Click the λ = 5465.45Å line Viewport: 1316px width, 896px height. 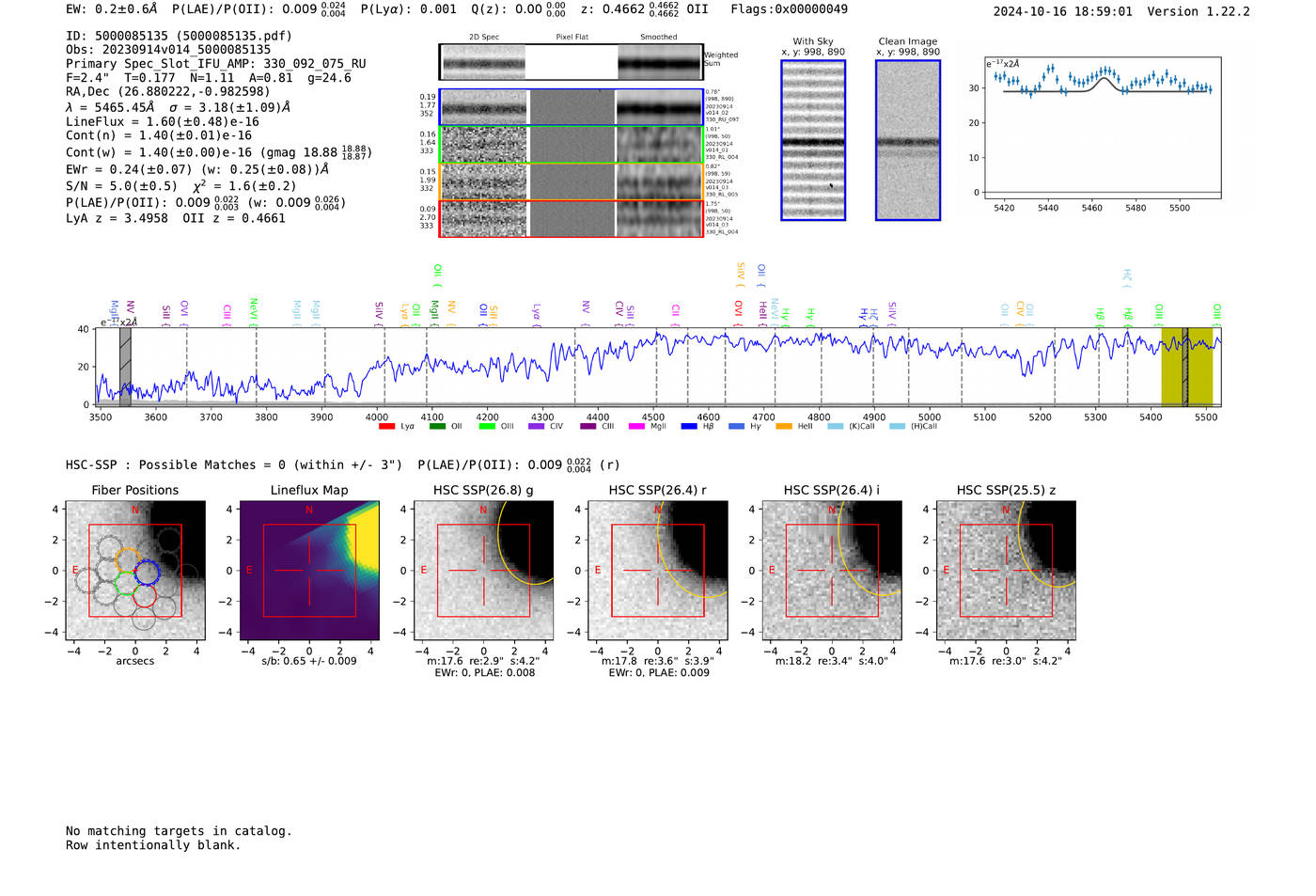click(x=179, y=107)
